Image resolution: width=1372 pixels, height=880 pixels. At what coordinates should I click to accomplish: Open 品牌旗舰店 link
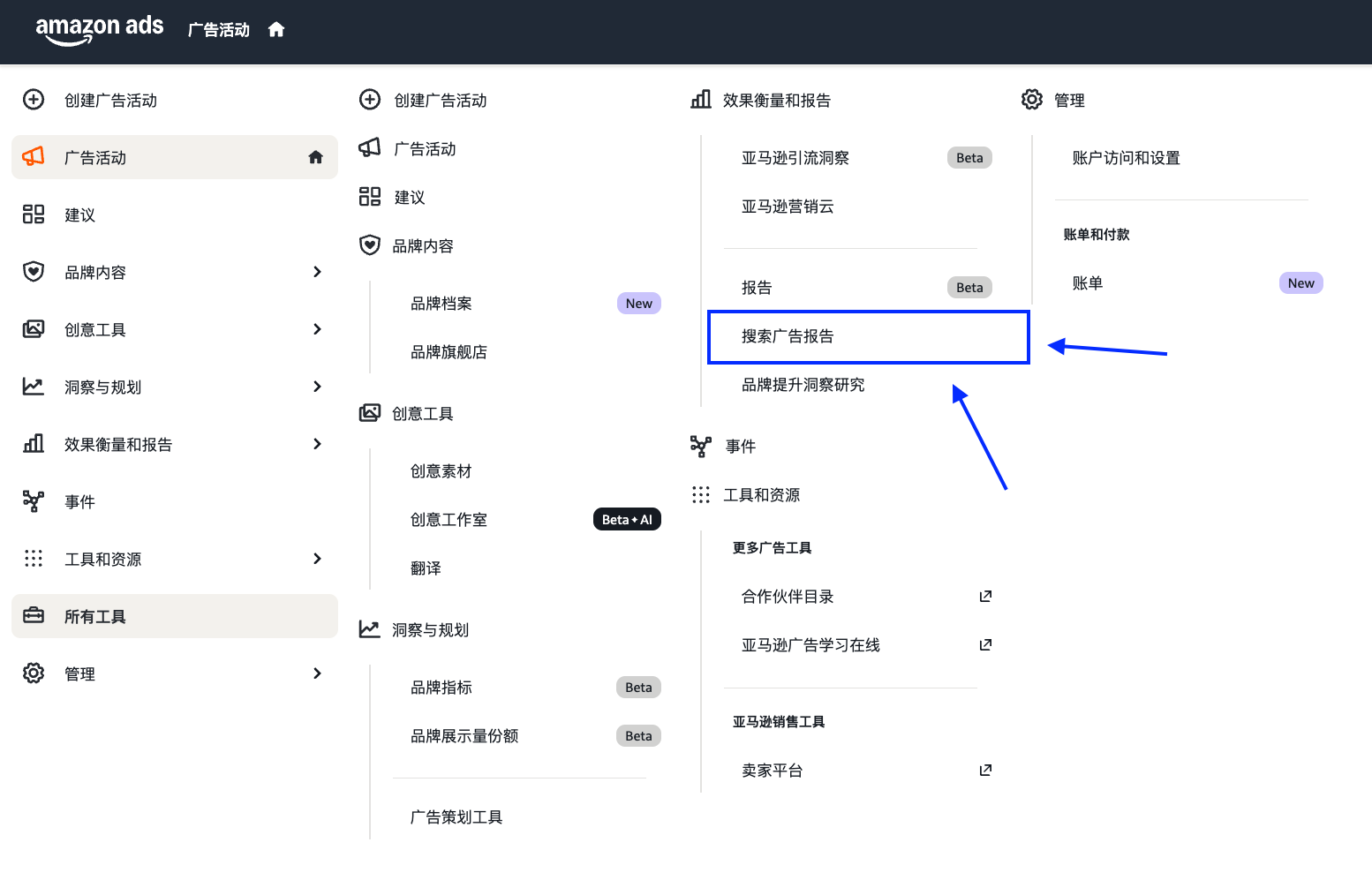(449, 352)
